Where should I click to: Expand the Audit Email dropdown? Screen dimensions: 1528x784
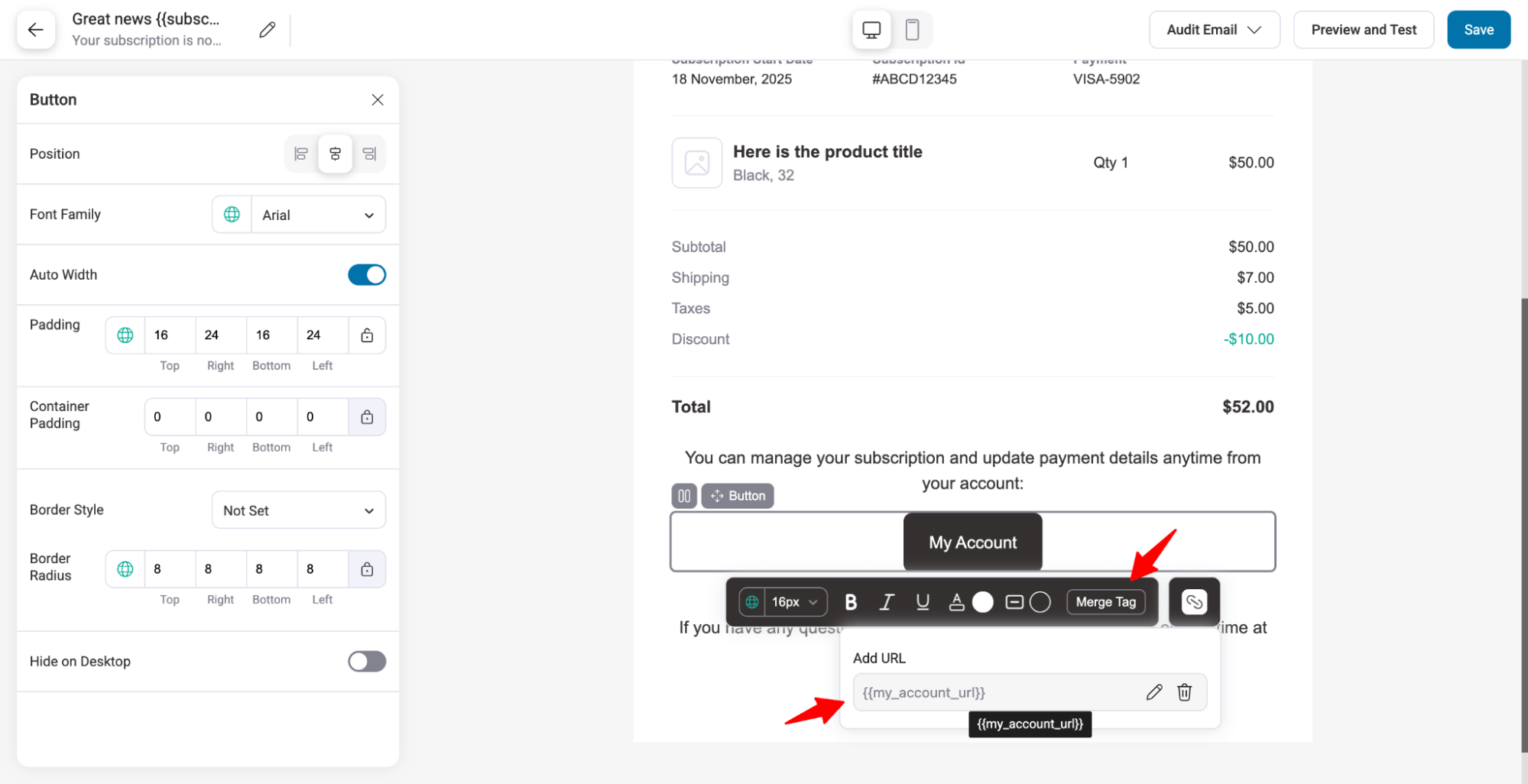coord(1213,30)
